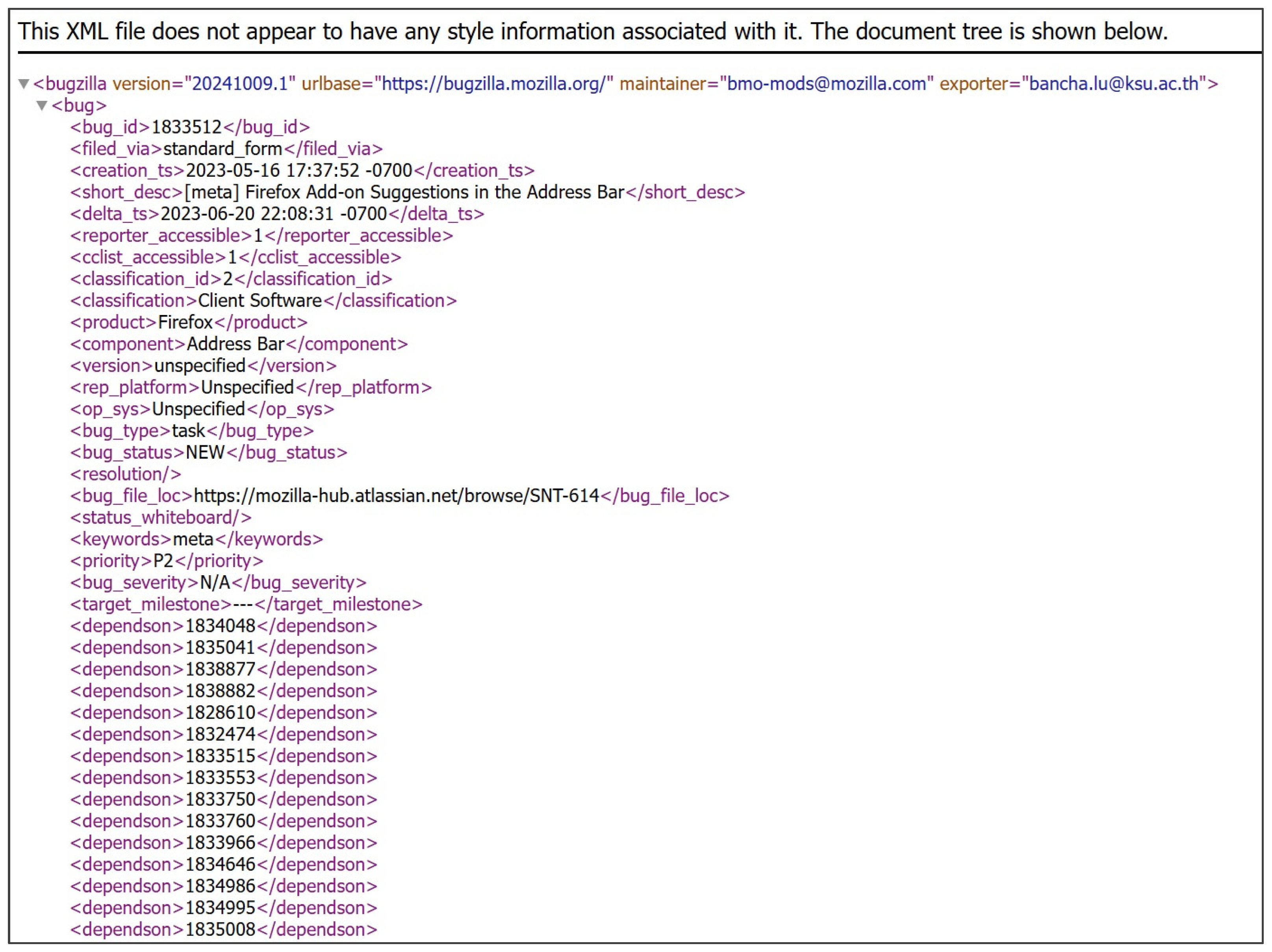
Task: Click dependson value 1838877
Action: (220, 670)
